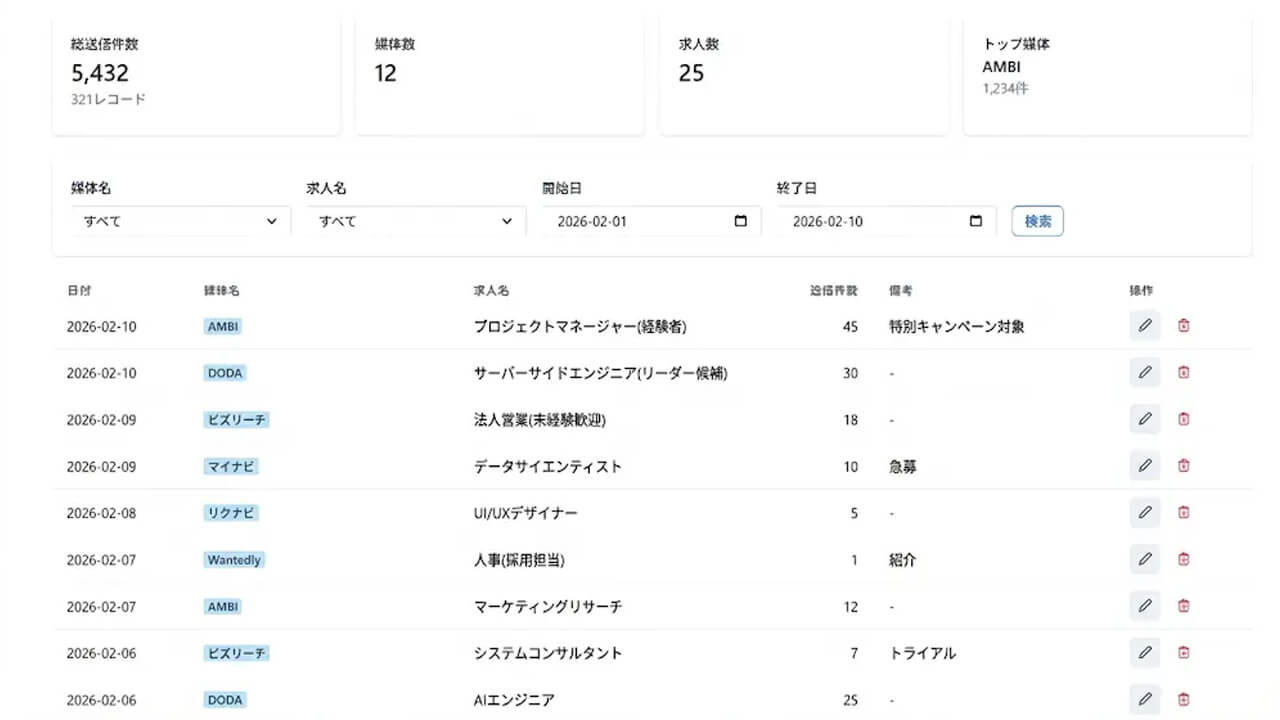Click the トップ媒体 AMBI stat card

point(1107,70)
